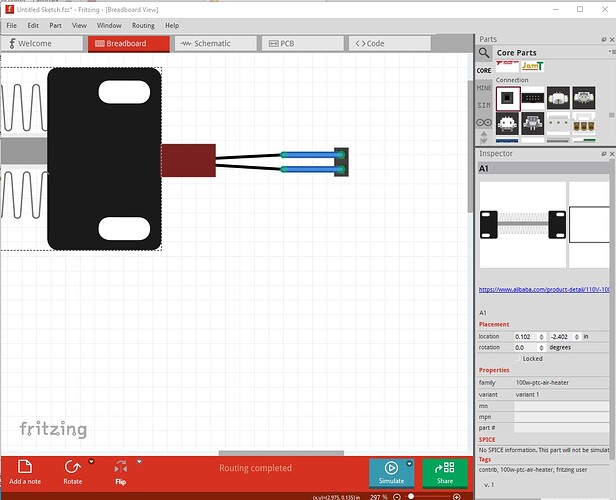Open the alibaba.com product link
616x500 pixels.
click(x=545, y=290)
